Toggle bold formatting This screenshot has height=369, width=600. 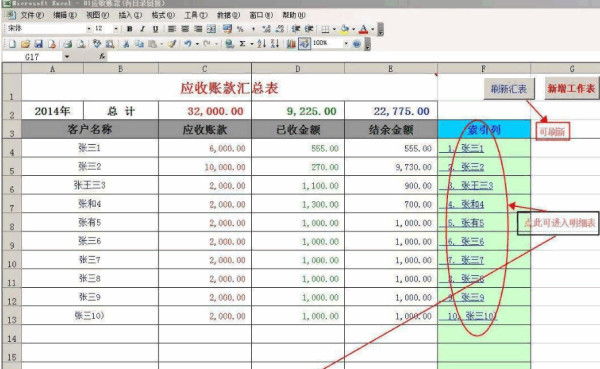tap(130, 29)
